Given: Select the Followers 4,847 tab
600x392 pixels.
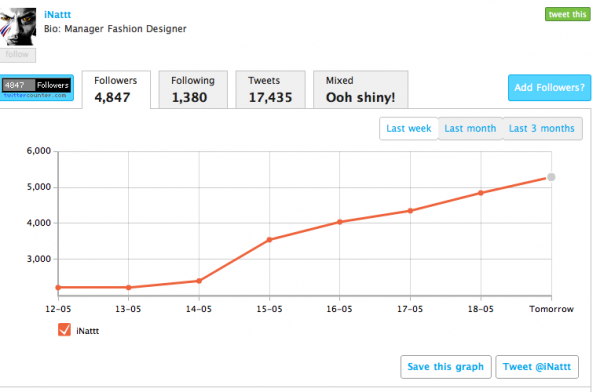Looking at the screenshot, I should click(x=116, y=90).
